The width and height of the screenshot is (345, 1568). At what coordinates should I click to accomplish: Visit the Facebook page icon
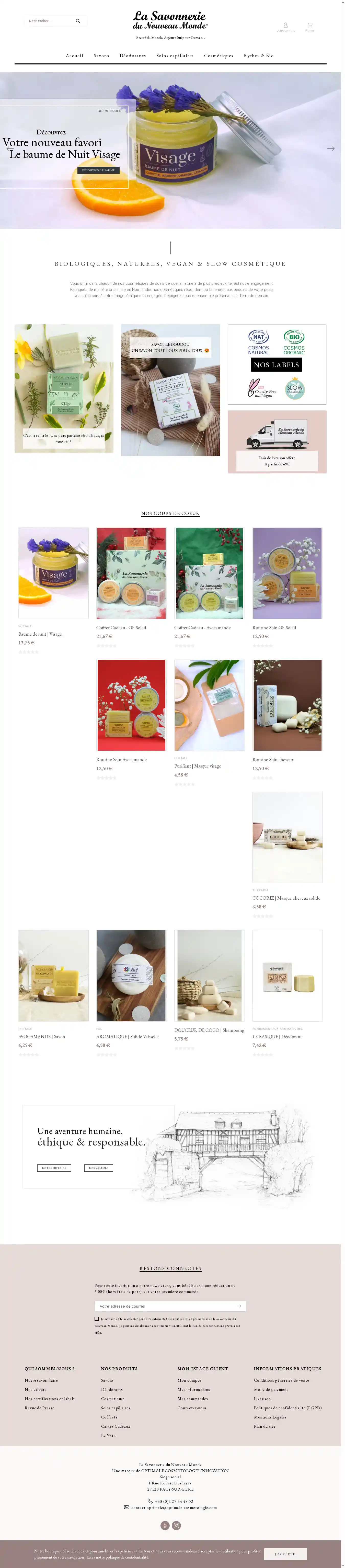pos(165,1525)
